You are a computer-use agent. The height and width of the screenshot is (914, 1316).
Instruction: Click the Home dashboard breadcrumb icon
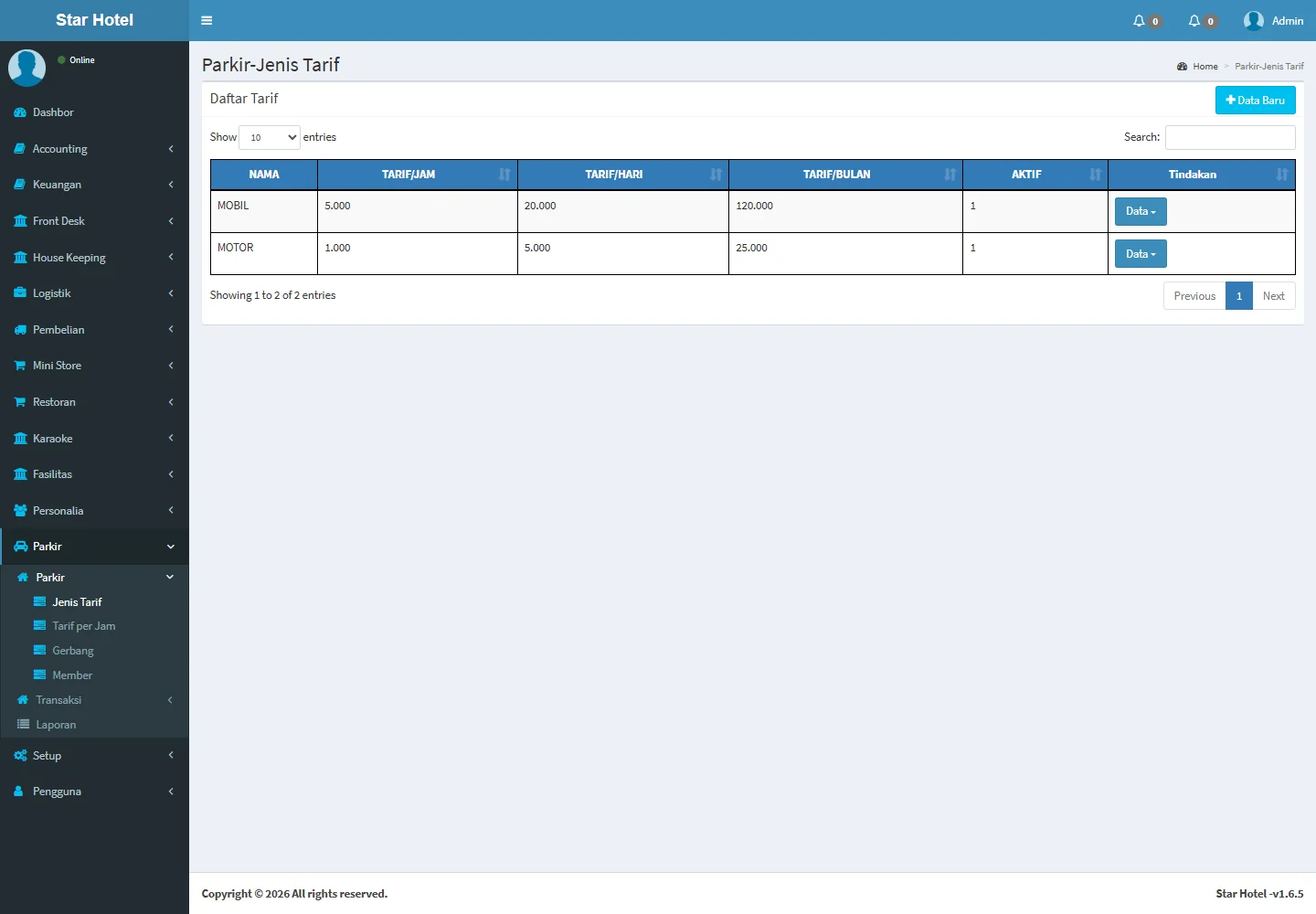click(x=1182, y=67)
